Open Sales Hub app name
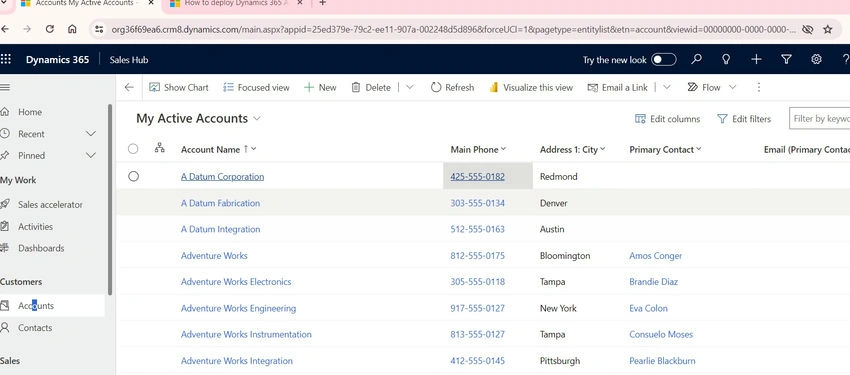Screen dimensions: 850x375 tap(128, 60)
